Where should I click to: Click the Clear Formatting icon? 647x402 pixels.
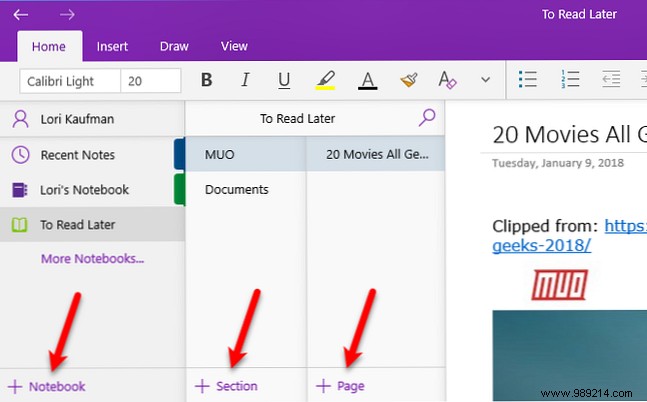(x=447, y=80)
